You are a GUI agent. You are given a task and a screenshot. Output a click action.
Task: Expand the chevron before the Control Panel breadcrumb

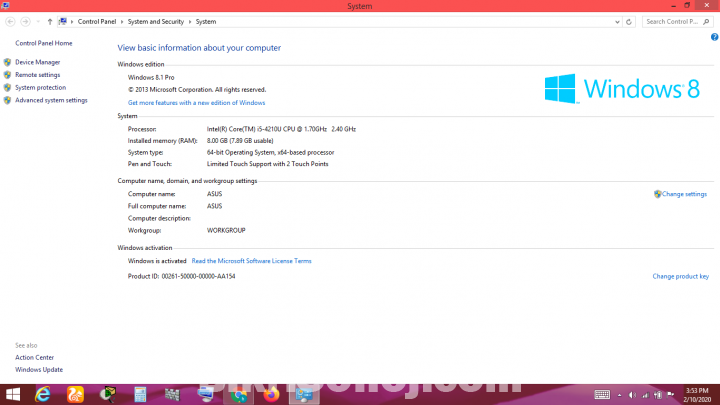[x=72, y=22]
